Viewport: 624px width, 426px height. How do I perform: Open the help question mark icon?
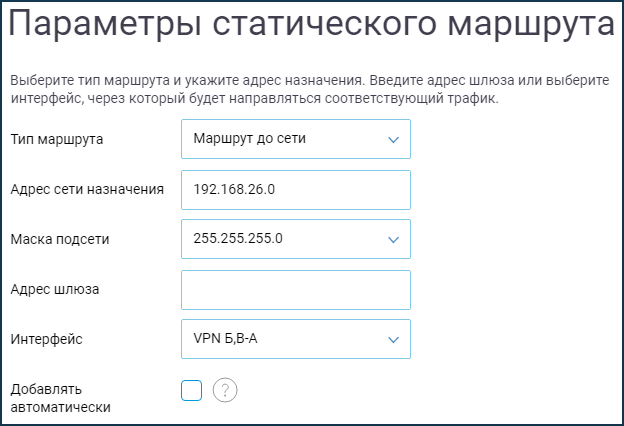click(x=225, y=390)
